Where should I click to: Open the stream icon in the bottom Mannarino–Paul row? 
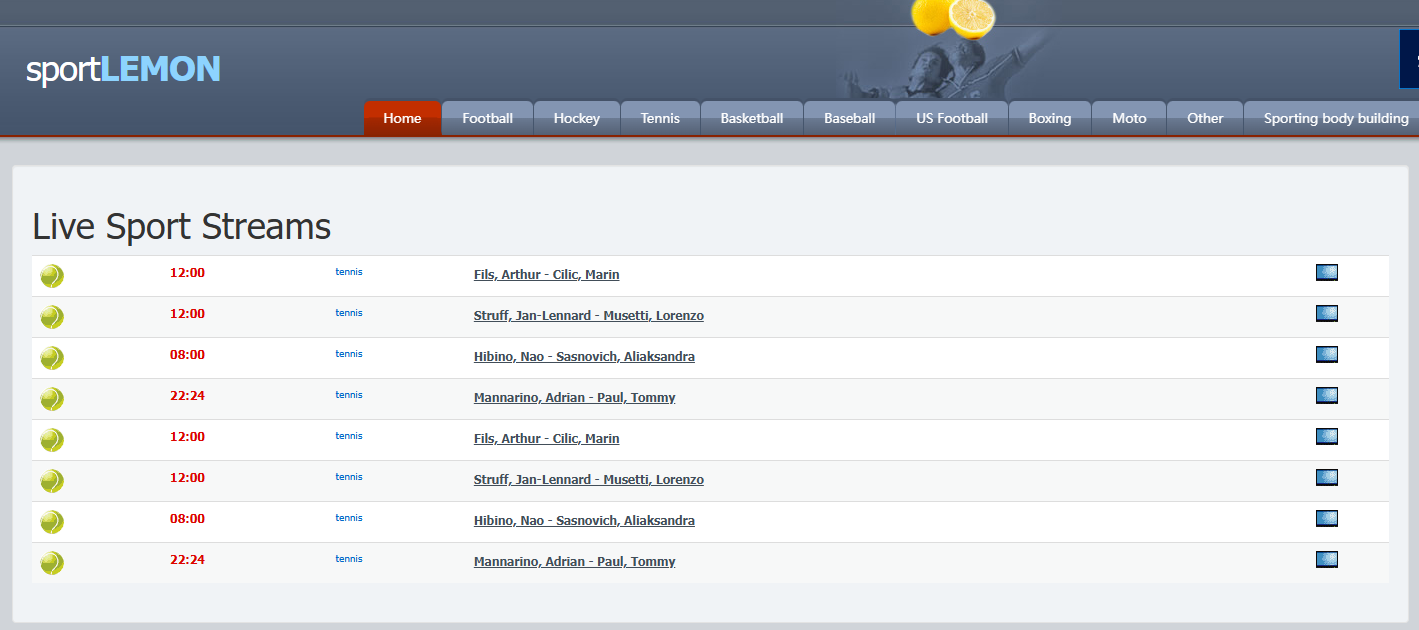coord(1326,560)
